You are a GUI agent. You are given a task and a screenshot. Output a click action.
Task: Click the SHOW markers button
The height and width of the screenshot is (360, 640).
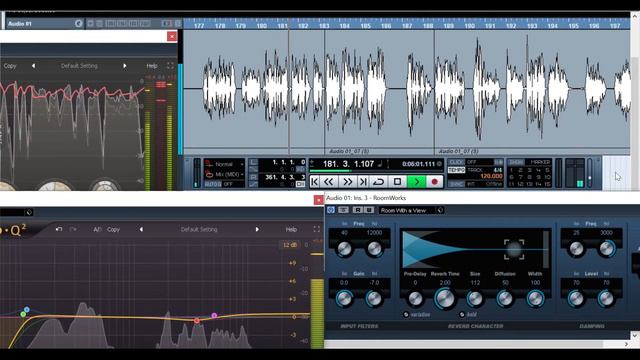(x=516, y=162)
